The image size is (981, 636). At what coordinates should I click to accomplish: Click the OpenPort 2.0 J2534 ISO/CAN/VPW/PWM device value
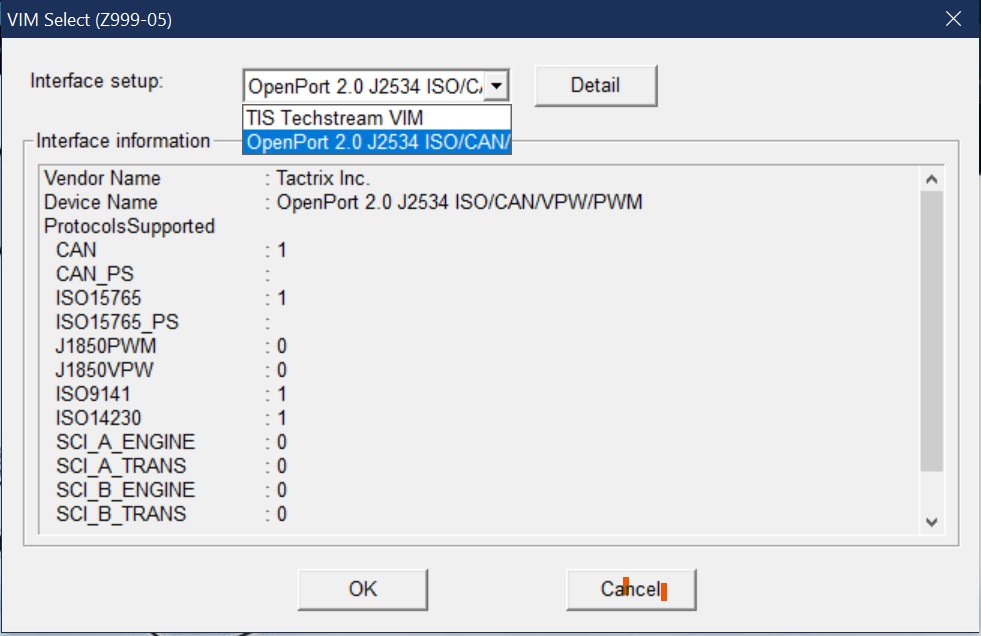(459, 202)
